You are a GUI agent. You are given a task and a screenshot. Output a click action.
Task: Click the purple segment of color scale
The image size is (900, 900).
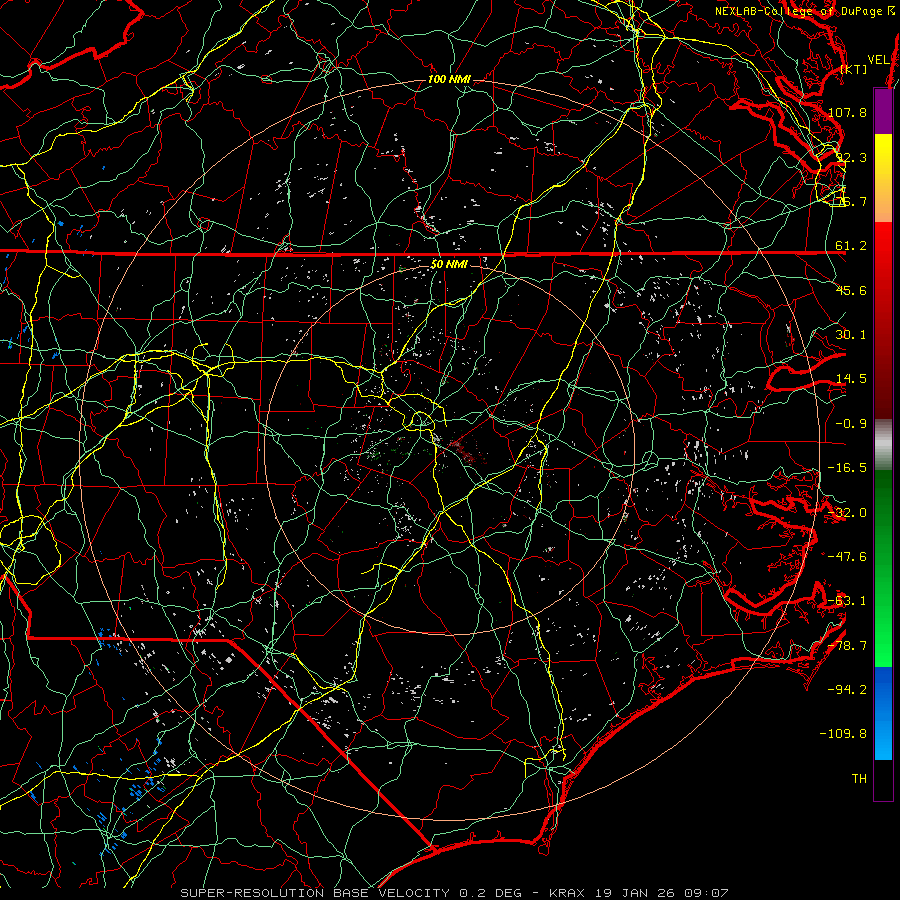point(883,112)
